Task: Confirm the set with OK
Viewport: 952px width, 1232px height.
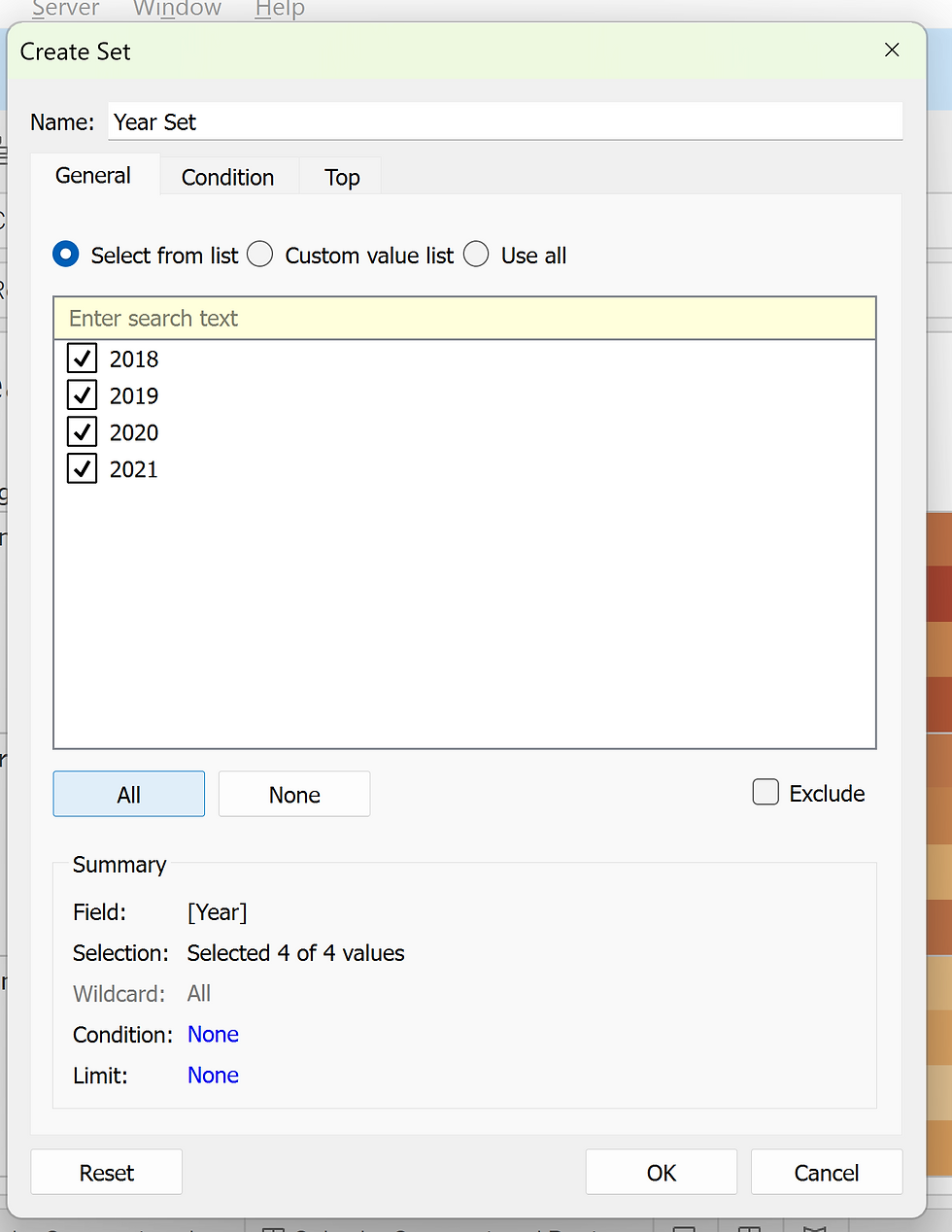Action: click(x=662, y=1172)
